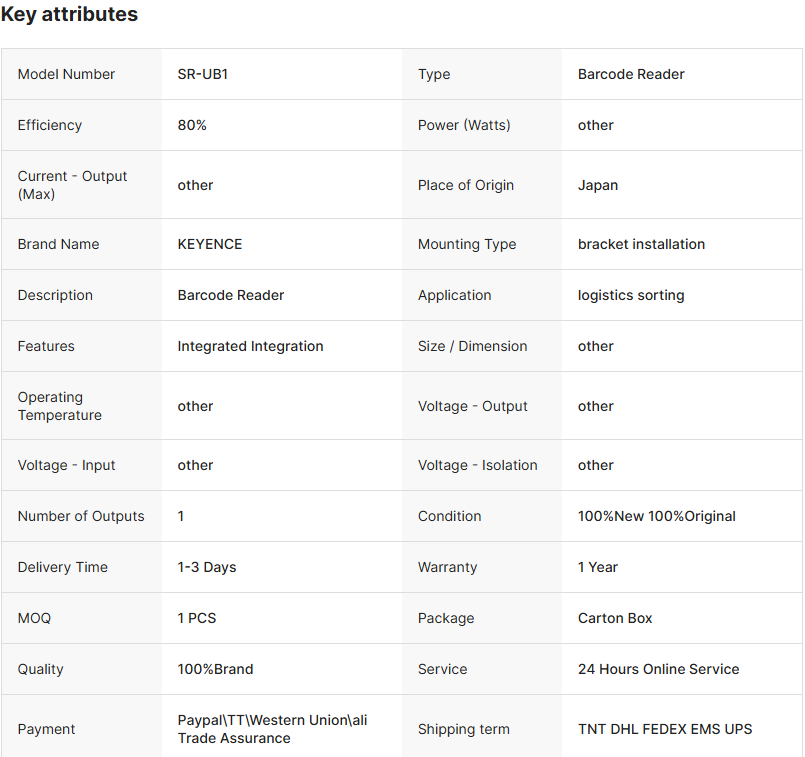Click the 1-3 Days delivery time value
805x757 pixels.
tap(207, 567)
